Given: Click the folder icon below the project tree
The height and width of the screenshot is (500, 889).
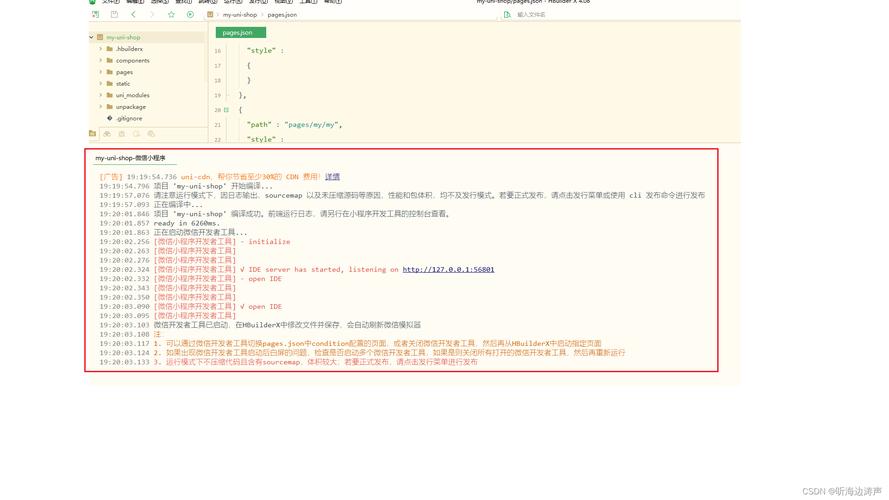Looking at the screenshot, I should pyautogui.click(x=93, y=133).
